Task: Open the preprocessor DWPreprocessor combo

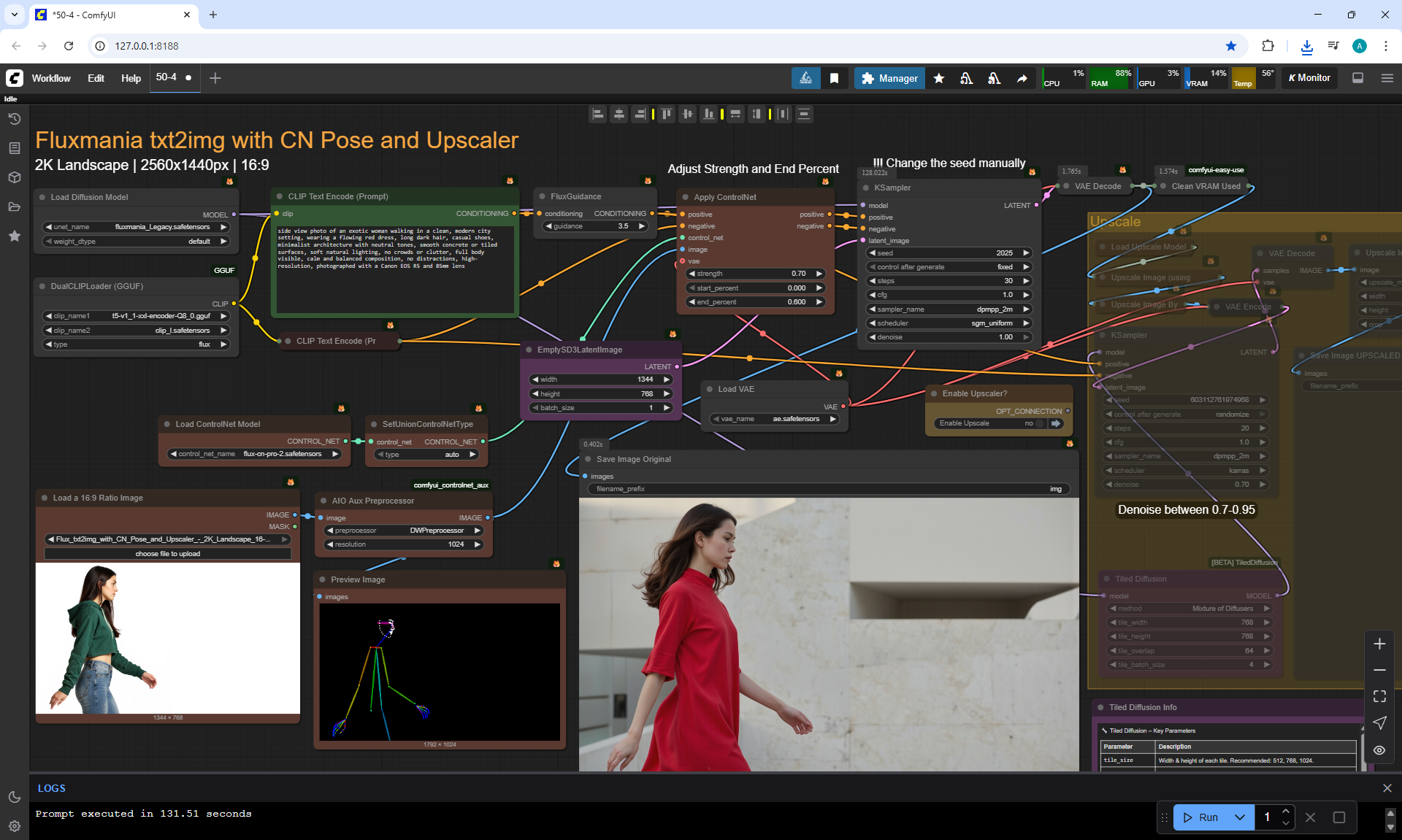Action: 403,531
